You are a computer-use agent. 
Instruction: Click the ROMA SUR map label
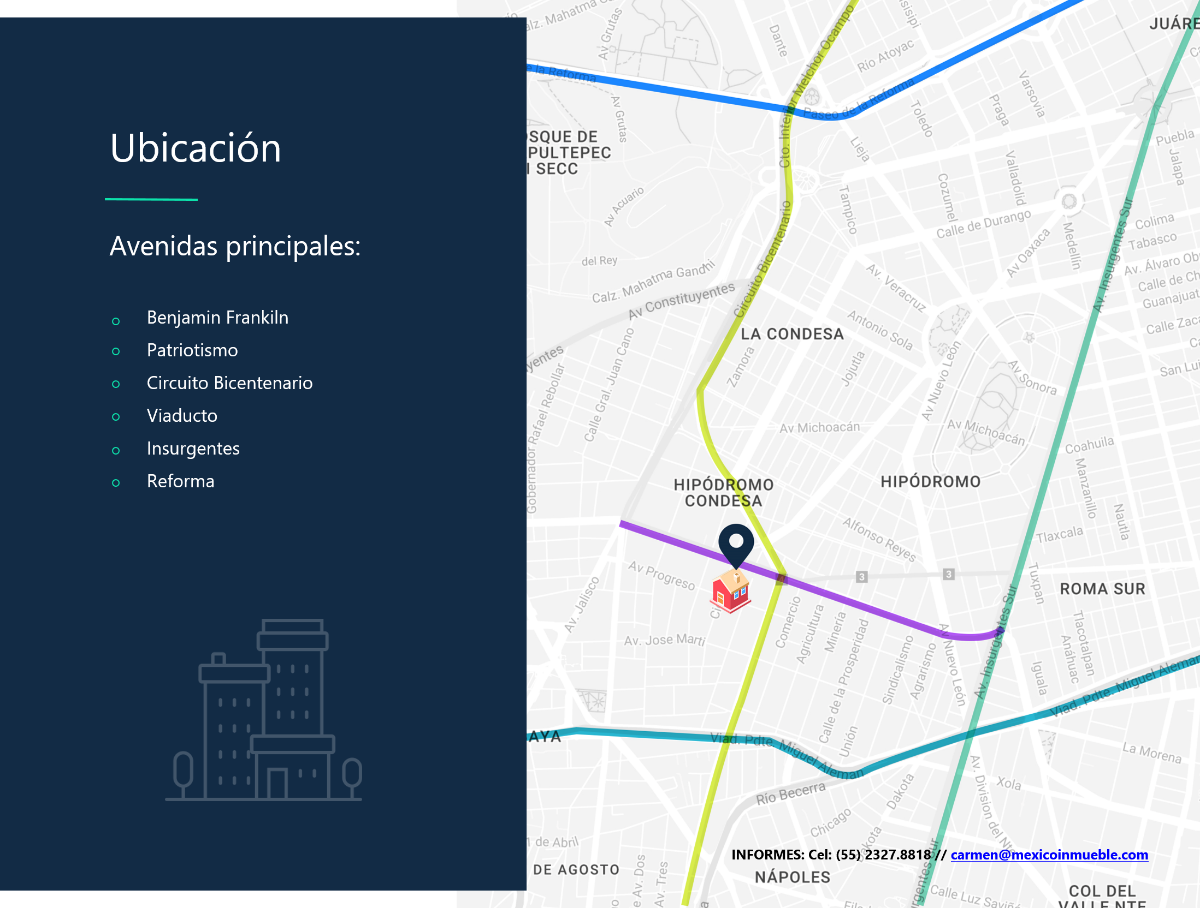[x=1102, y=589]
